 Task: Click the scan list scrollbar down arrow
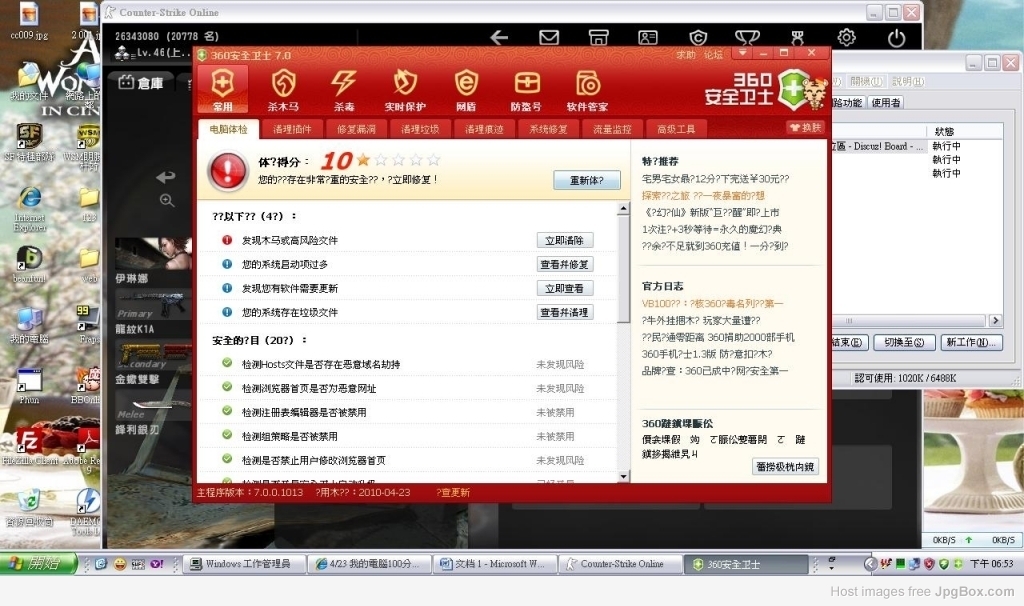(x=624, y=477)
